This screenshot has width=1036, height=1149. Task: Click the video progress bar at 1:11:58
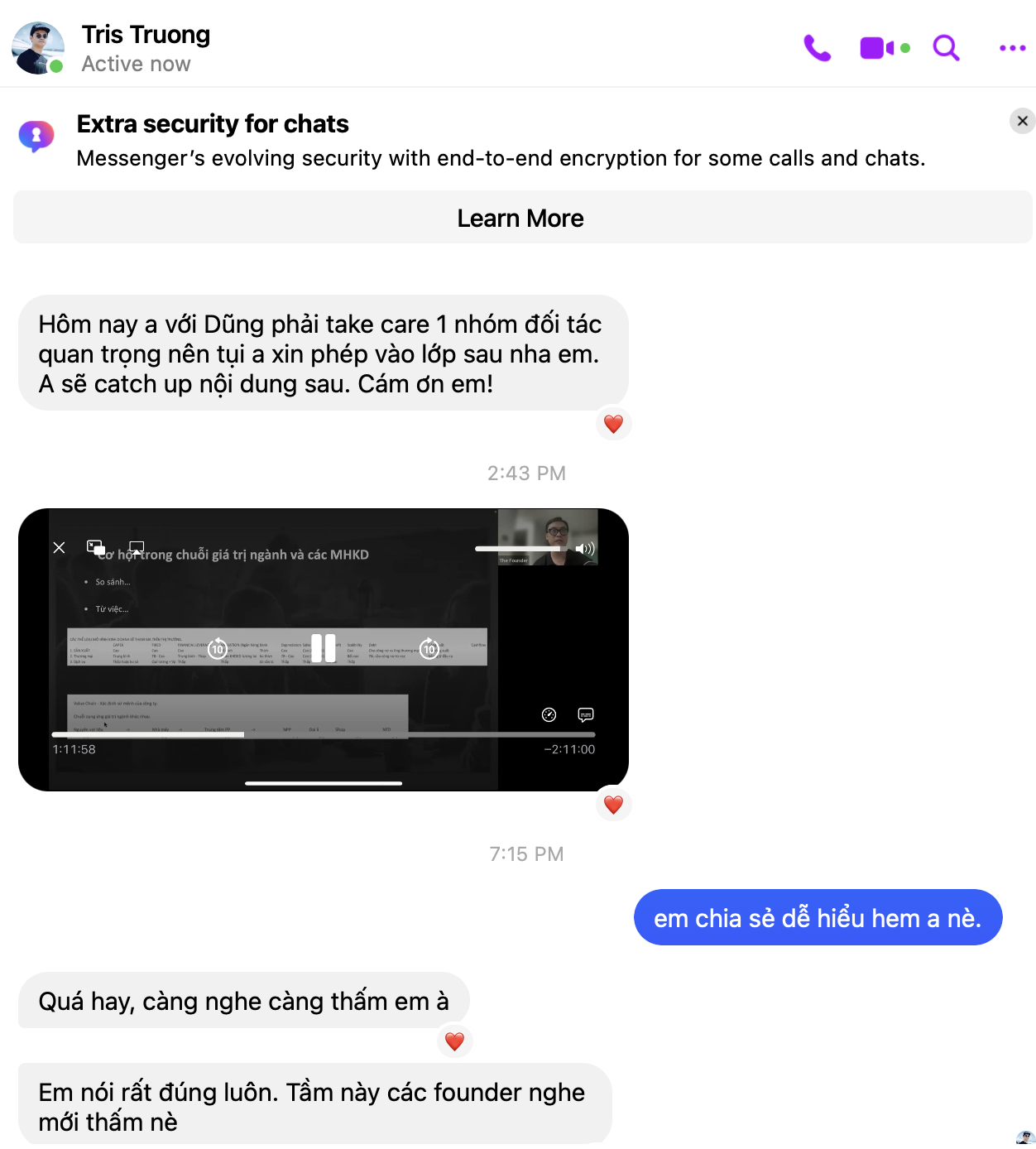(x=324, y=734)
